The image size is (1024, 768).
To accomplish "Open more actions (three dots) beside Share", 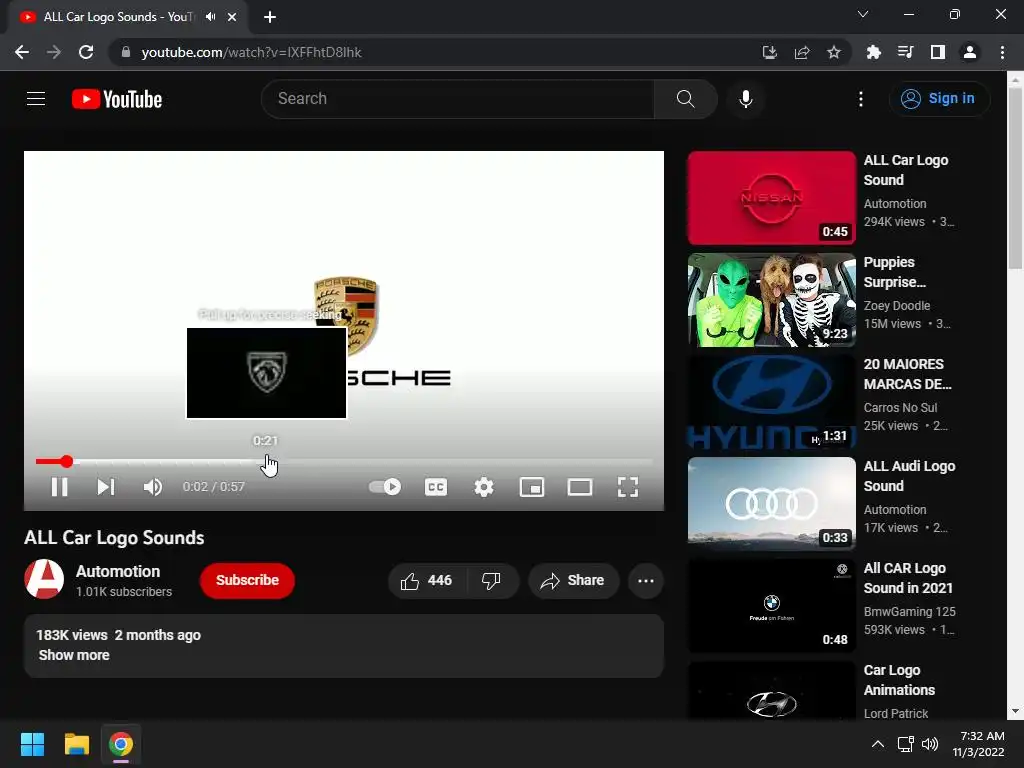I will tap(646, 581).
